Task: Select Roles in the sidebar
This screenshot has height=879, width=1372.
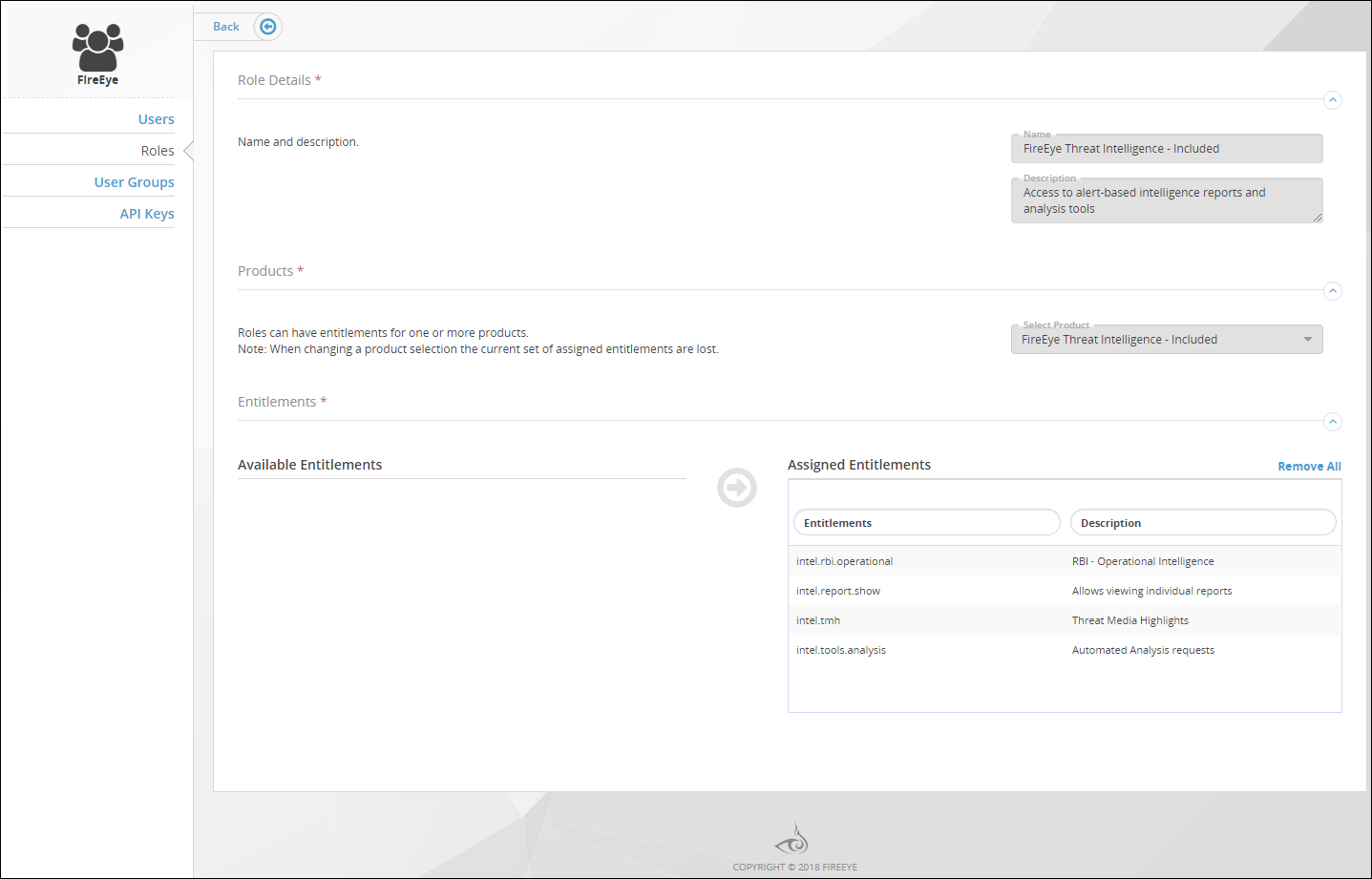Action: point(158,151)
